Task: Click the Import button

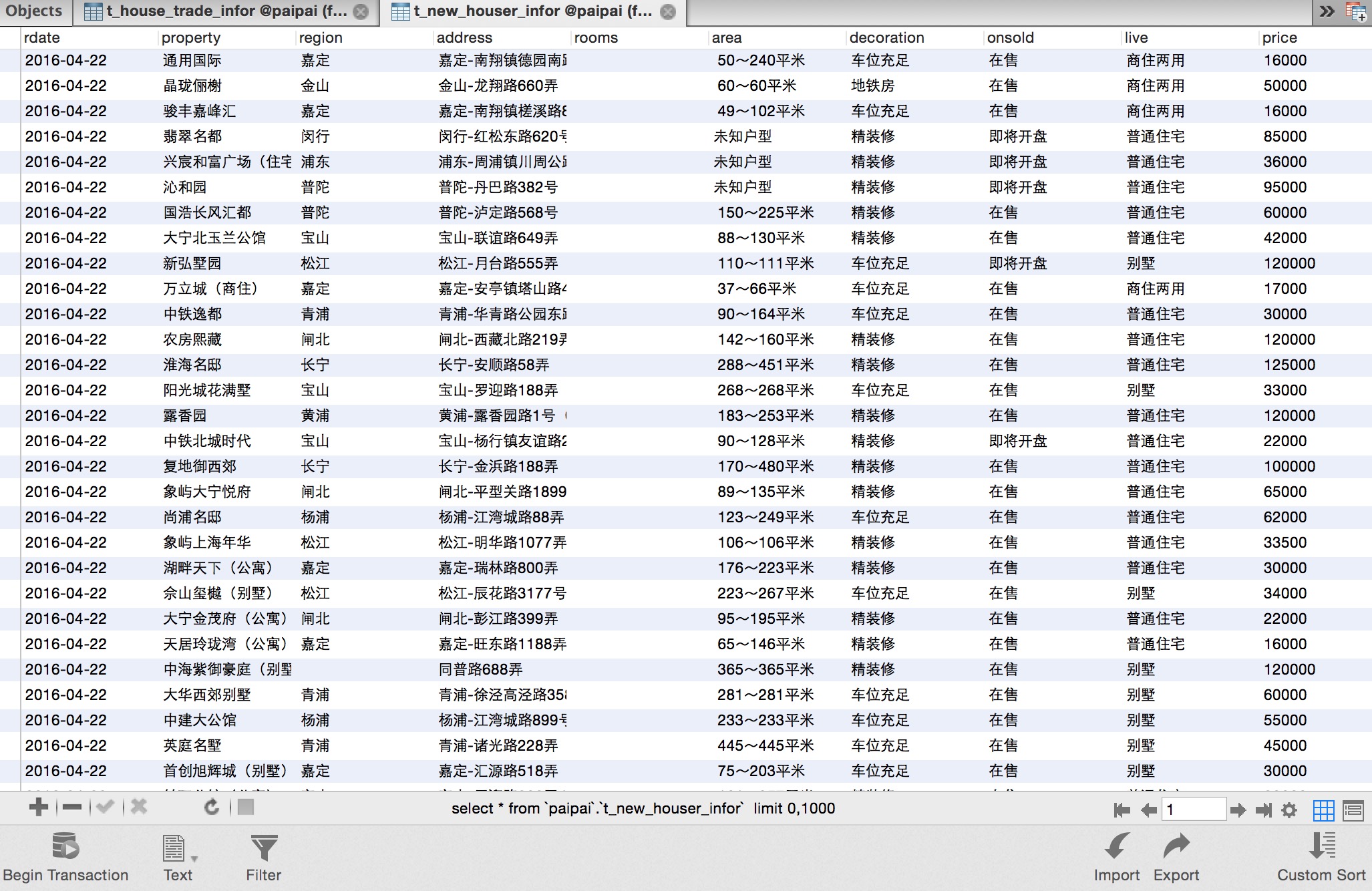Action: 1116,858
